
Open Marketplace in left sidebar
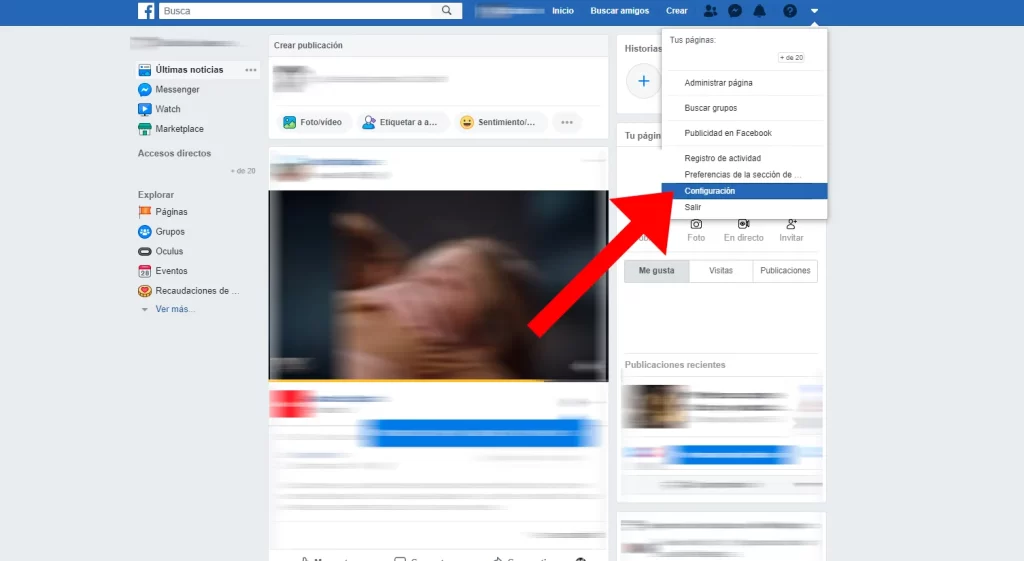178,129
